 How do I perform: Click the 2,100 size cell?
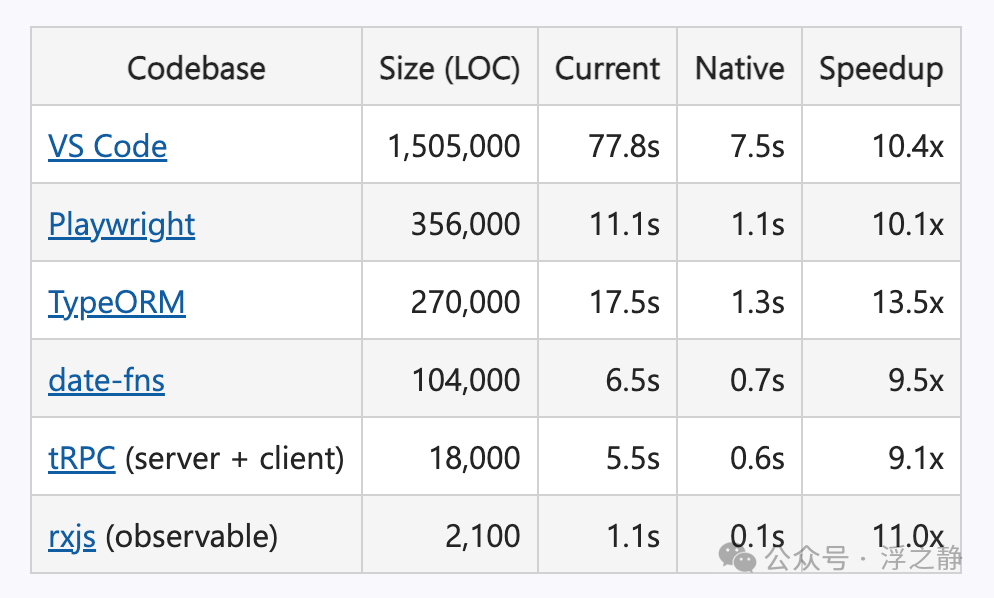(450, 535)
